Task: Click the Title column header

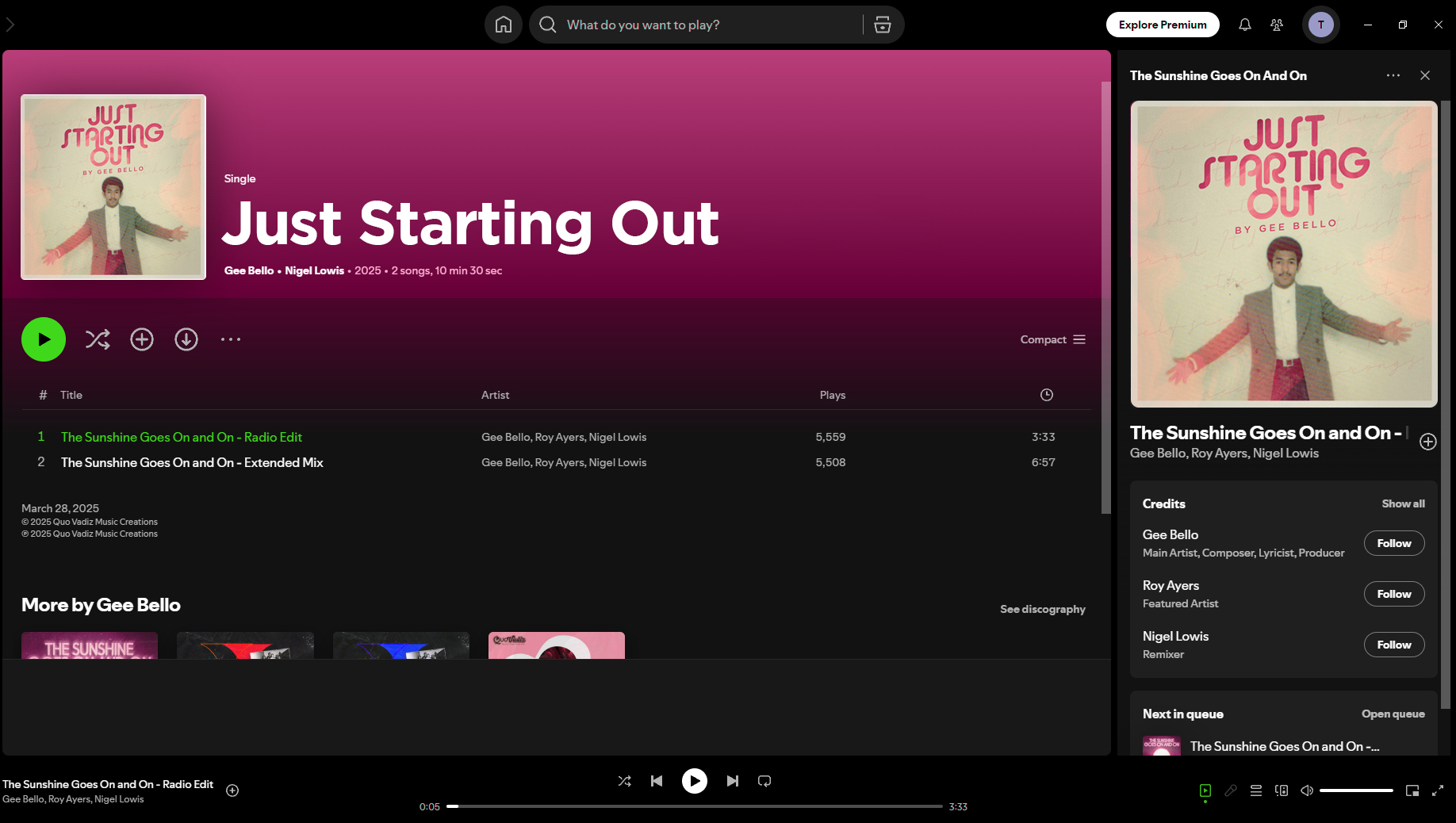Action: point(71,395)
